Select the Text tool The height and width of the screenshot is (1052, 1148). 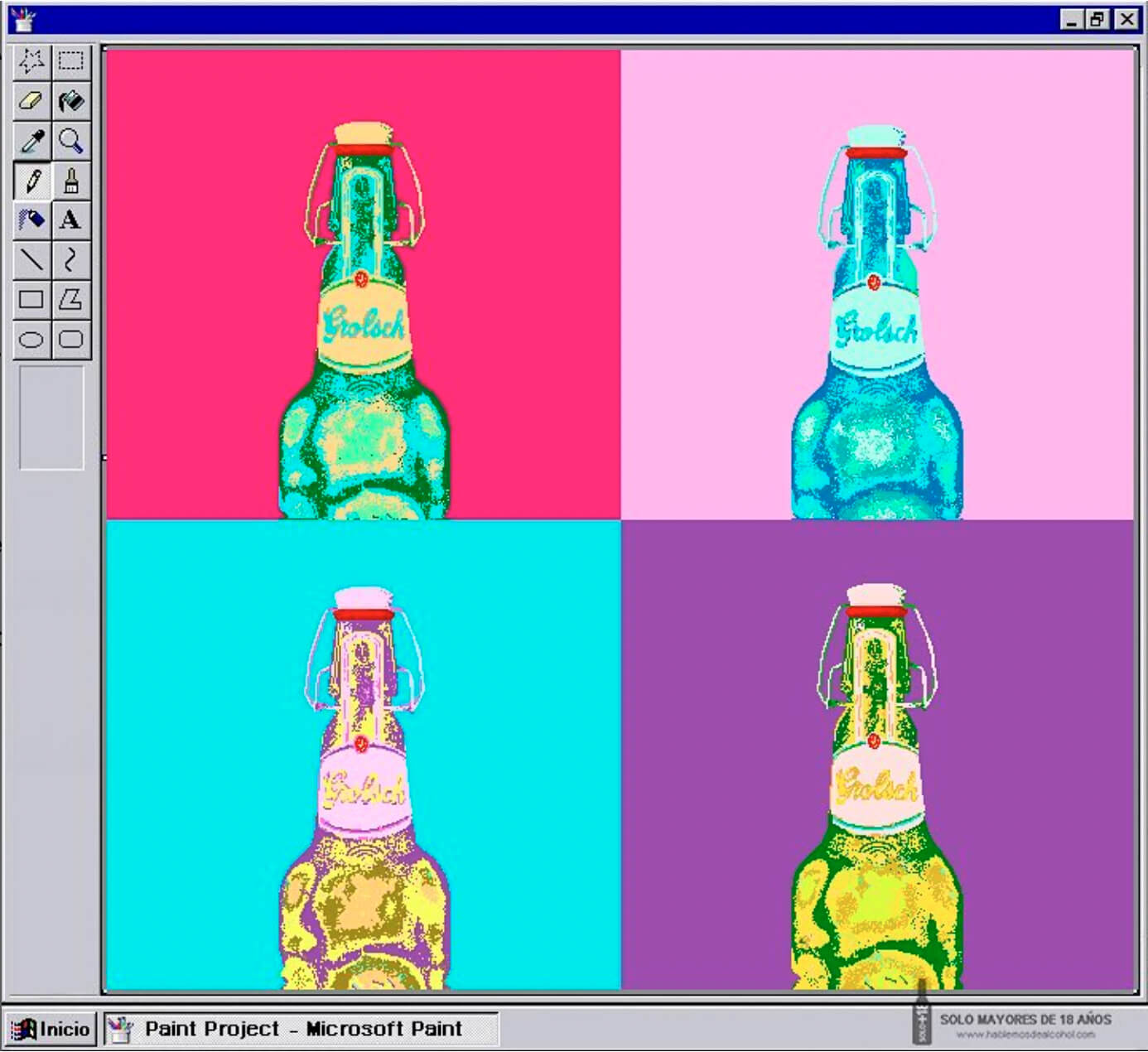(x=71, y=220)
